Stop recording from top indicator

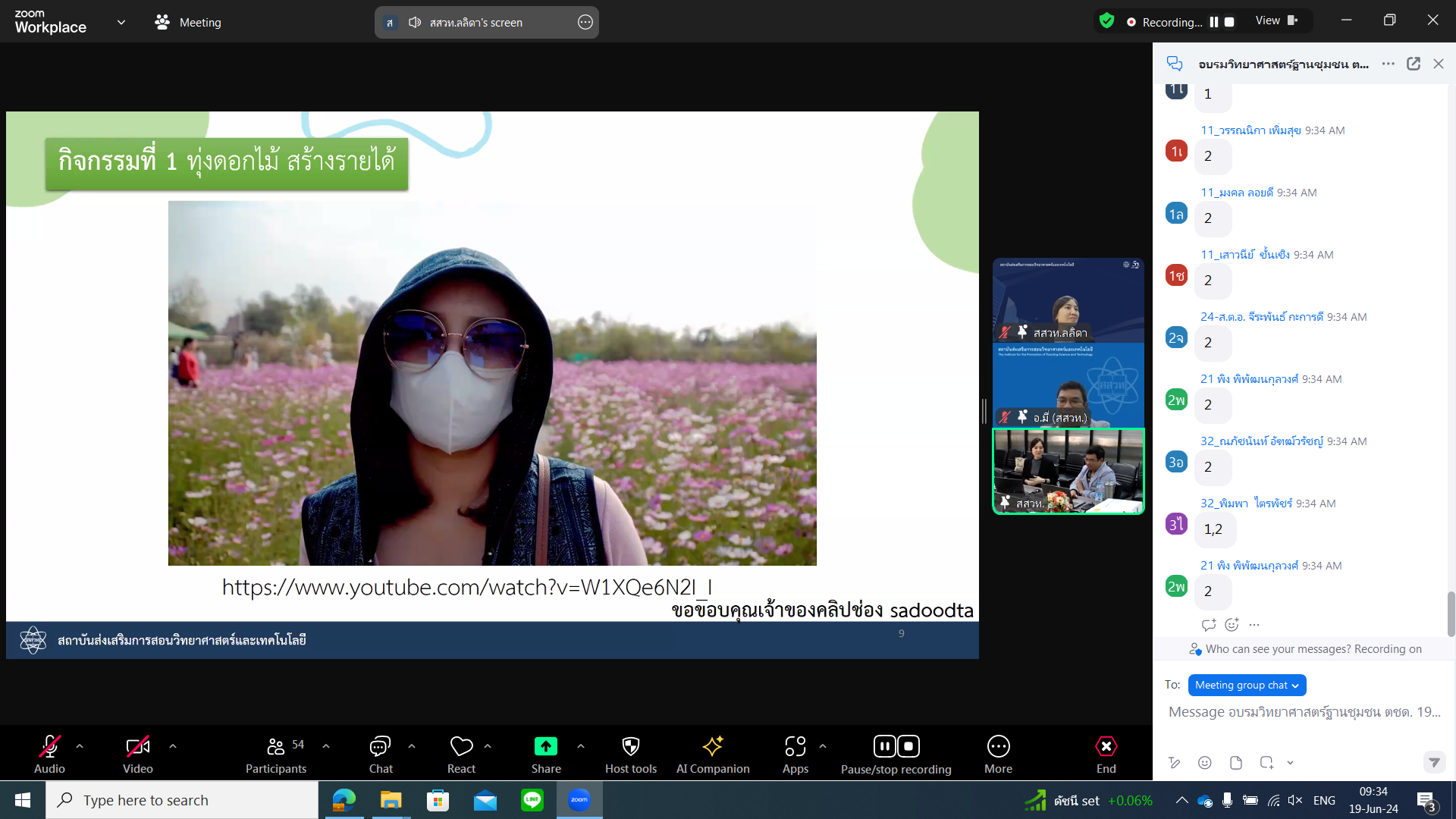1229,22
